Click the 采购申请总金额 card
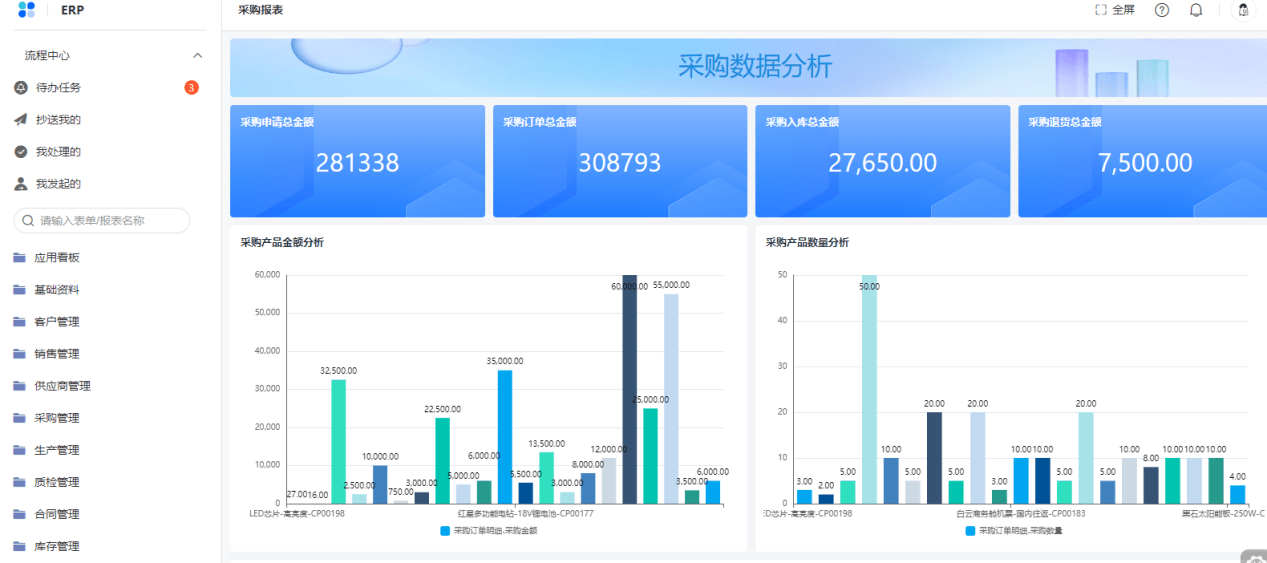The image size is (1267, 563). click(357, 161)
